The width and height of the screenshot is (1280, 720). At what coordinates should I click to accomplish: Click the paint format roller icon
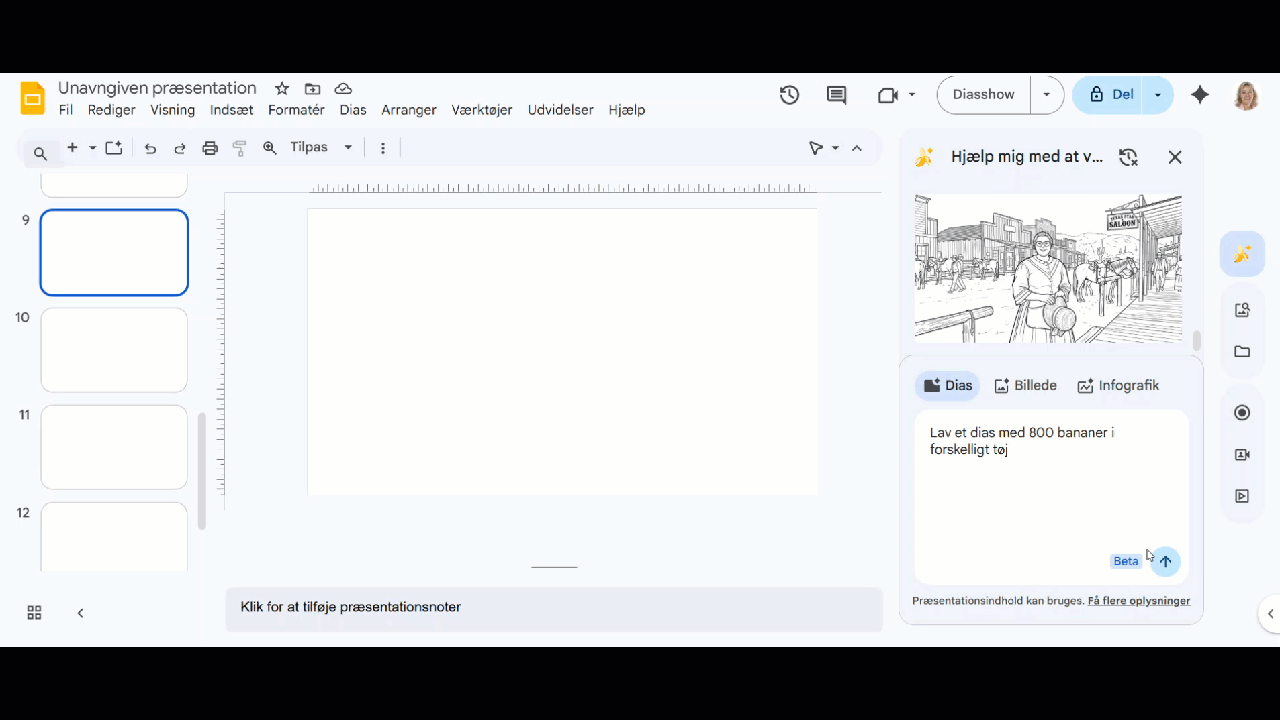tap(240, 148)
